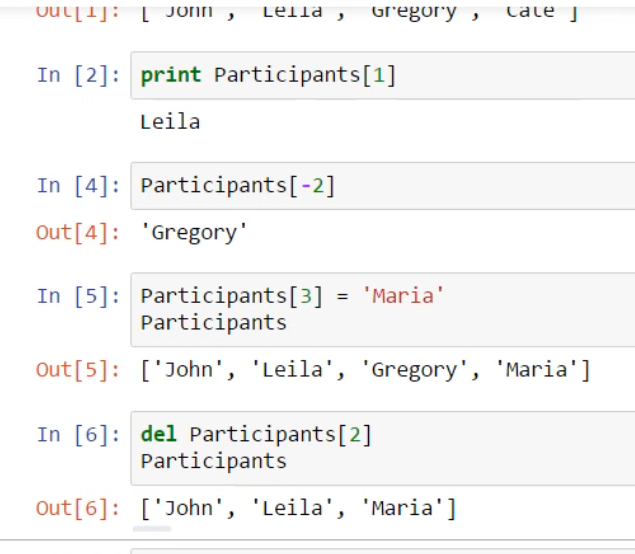Click the print keyword in cell 2
635x554 pixels.
pyautogui.click(x=171, y=75)
